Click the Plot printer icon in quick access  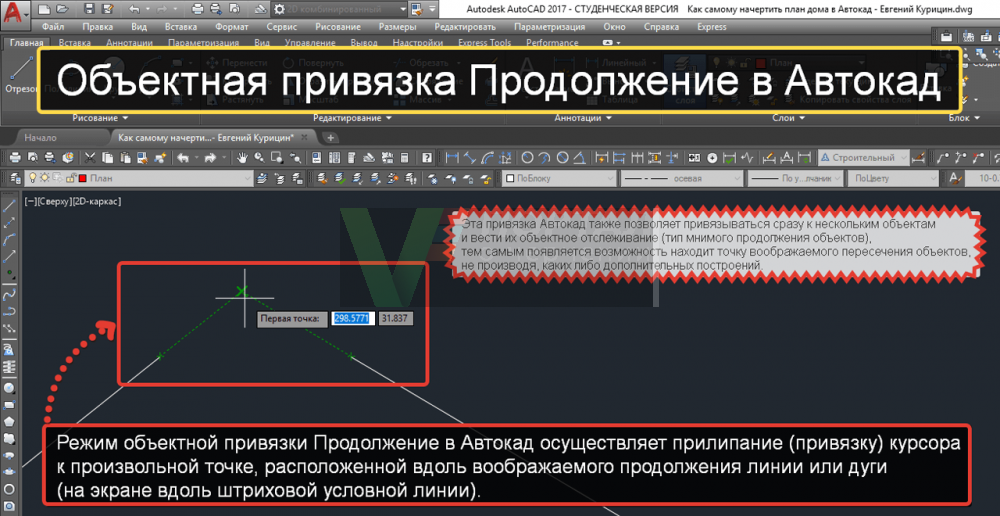(x=199, y=9)
